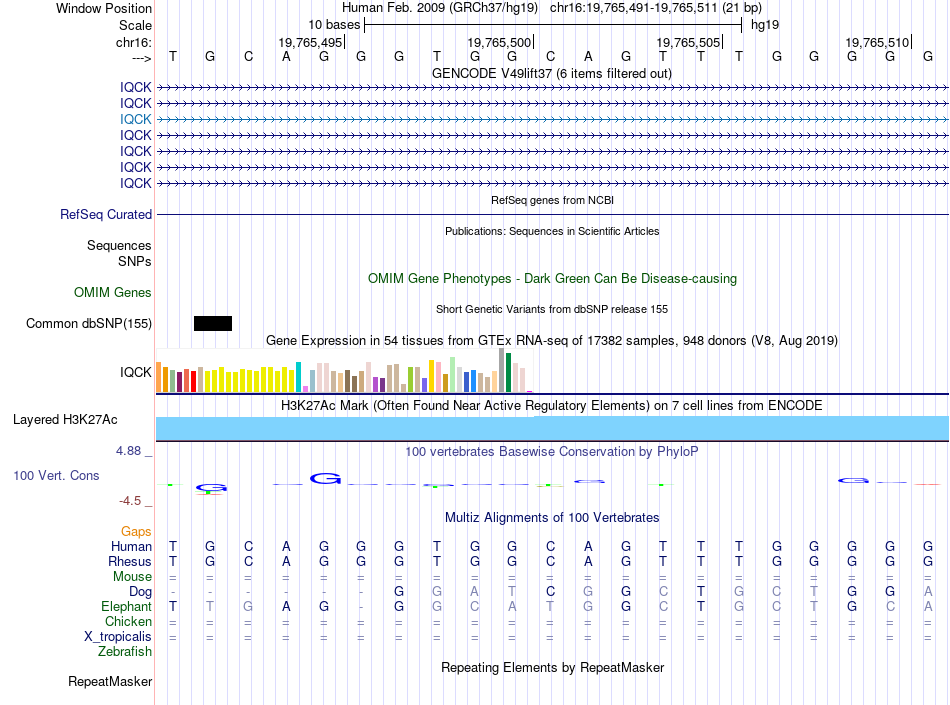Click the 19,765,500 position marker on ruler
950x705 pixels.
click(x=500, y=42)
